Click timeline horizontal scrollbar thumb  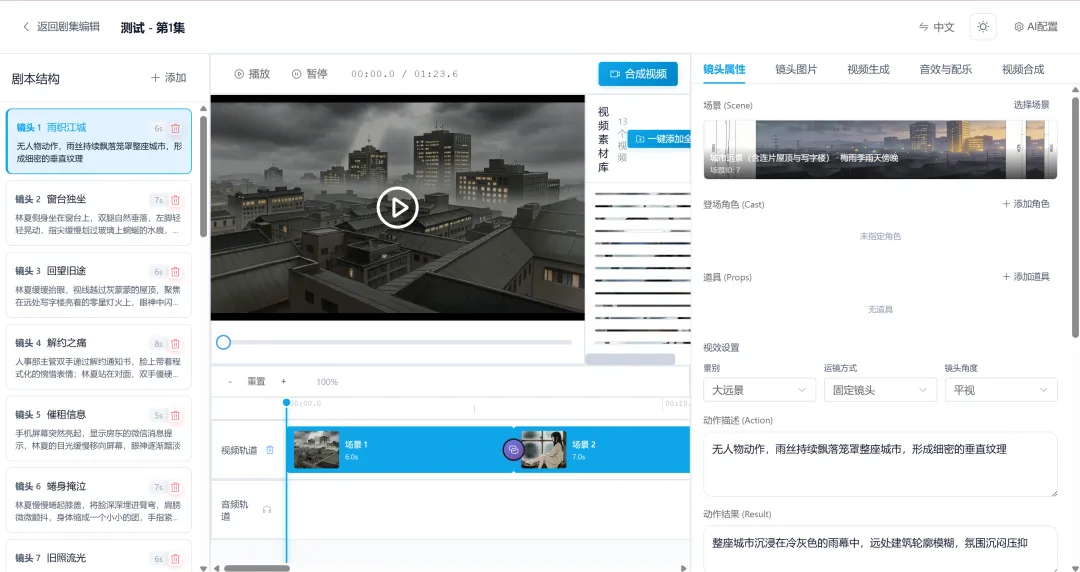tap(256, 569)
